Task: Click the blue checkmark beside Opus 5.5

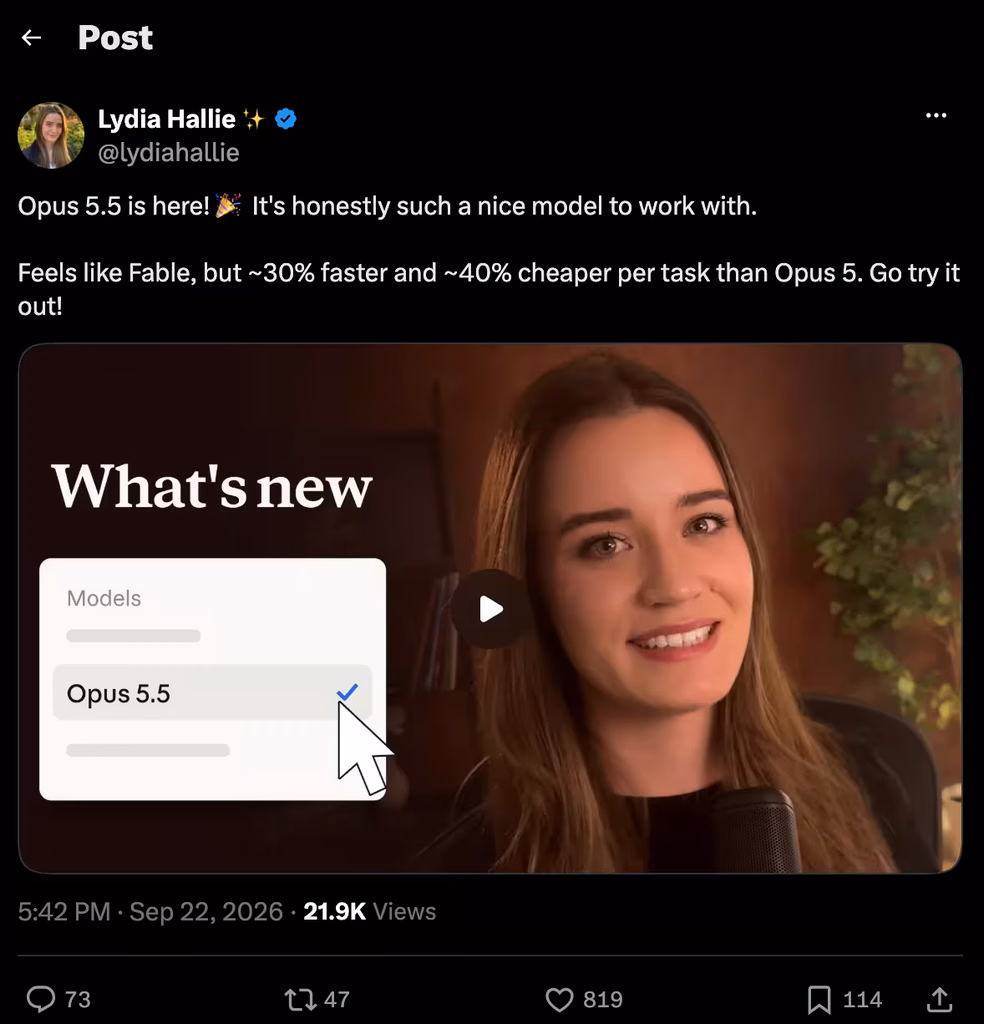Action: click(x=347, y=692)
